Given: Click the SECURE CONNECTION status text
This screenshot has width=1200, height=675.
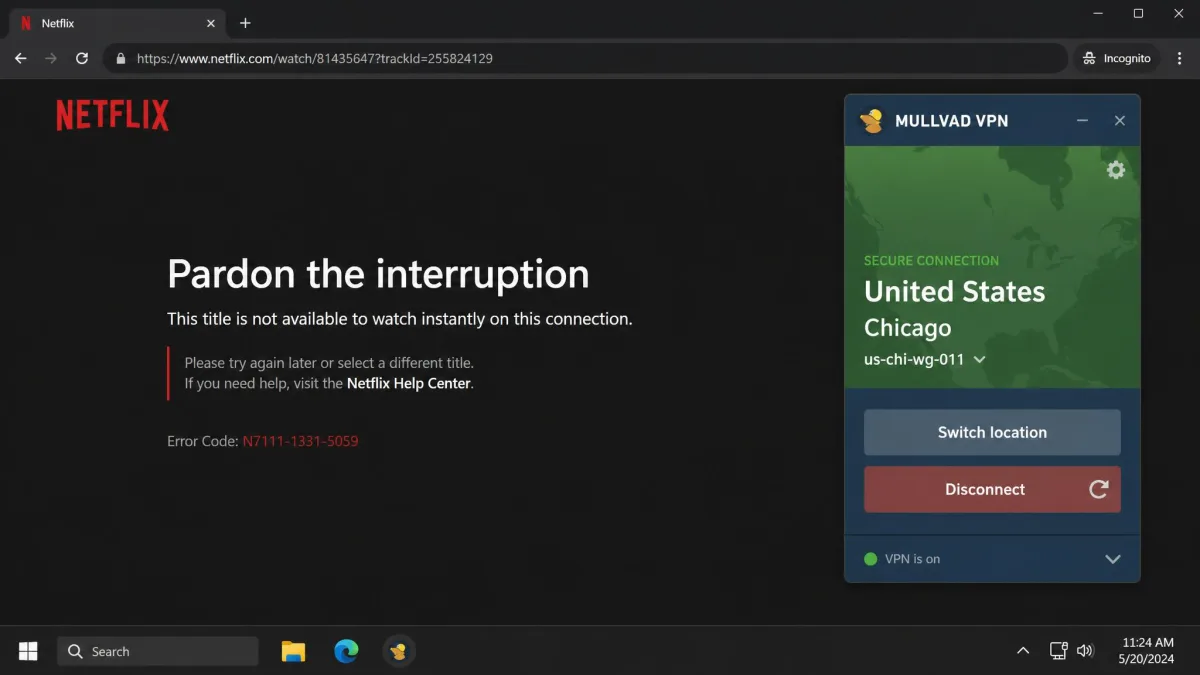Looking at the screenshot, I should point(931,261).
